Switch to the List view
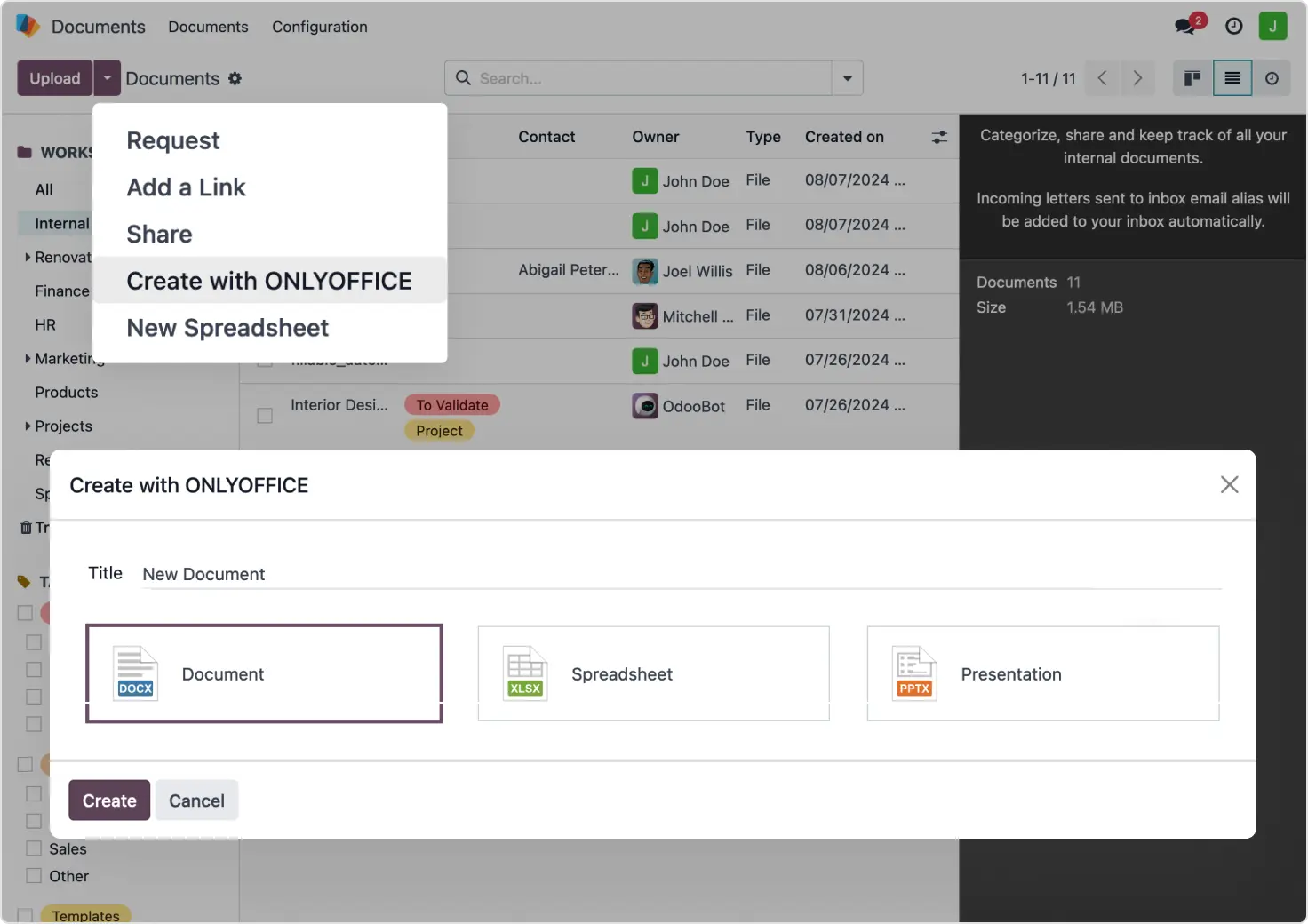The height and width of the screenshot is (924, 1308). pyautogui.click(x=1232, y=78)
